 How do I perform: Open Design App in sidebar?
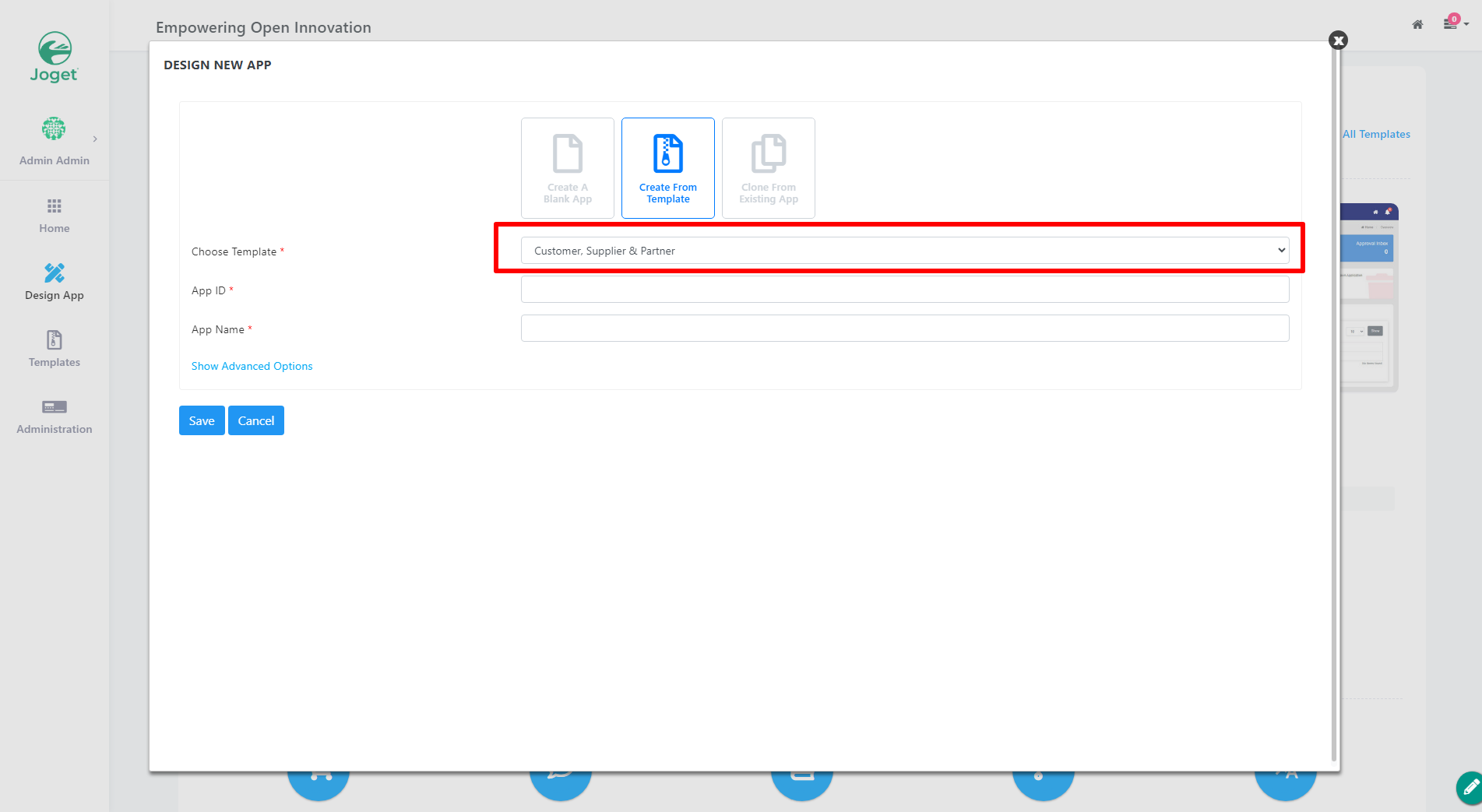pos(55,283)
